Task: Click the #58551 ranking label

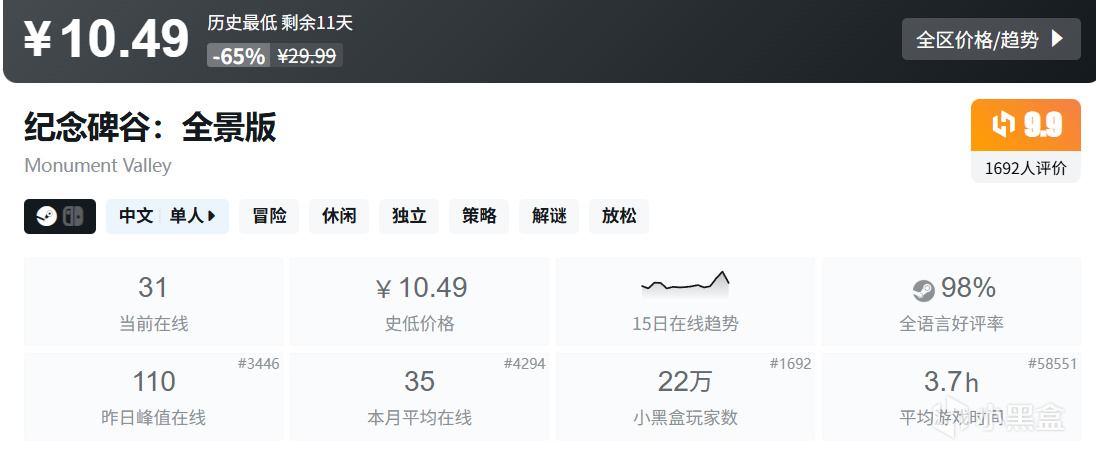Action: point(1052,363)
